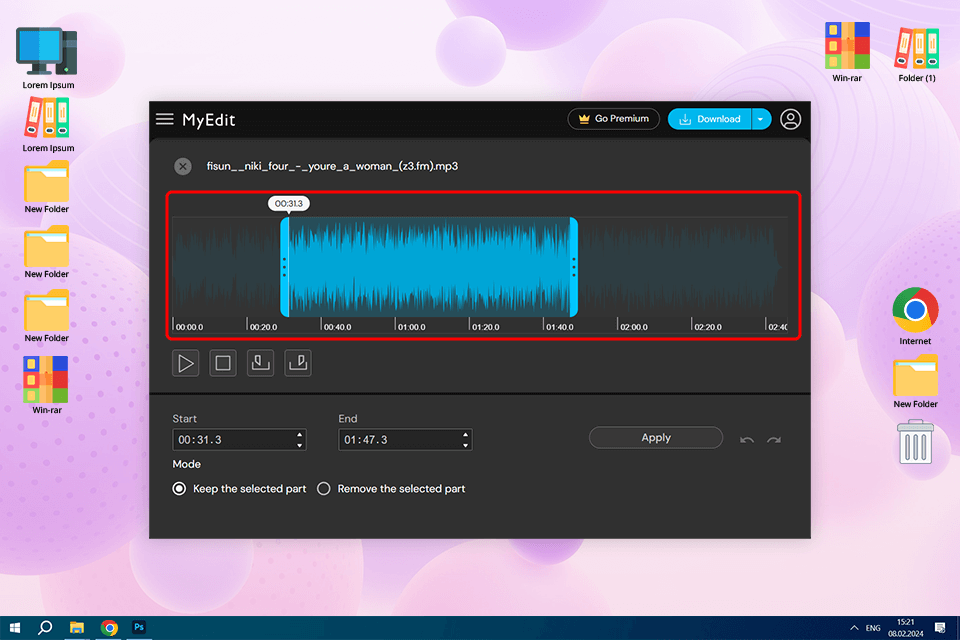Click the undo arrow next to Apply
This screenshot has height=640, width=960.
(x=746, y=440)
